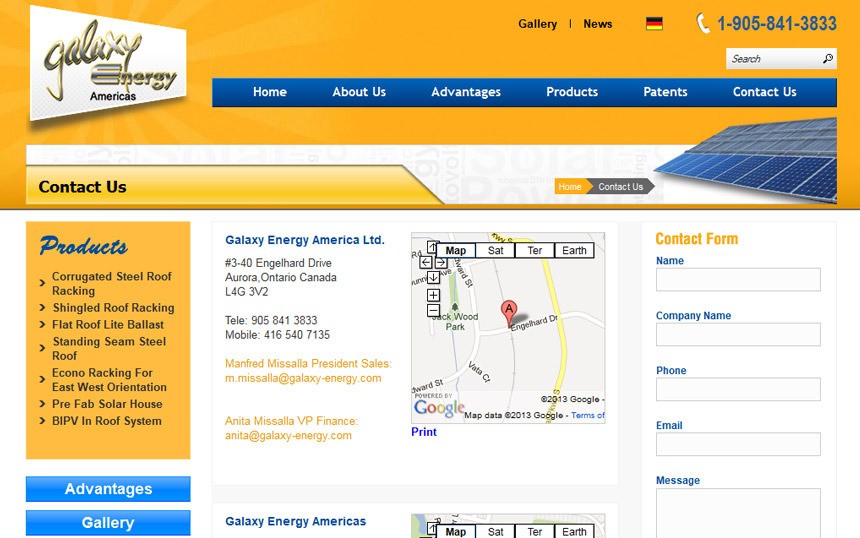
Task: Open the Patents menu item
Action: pos(665,92)
